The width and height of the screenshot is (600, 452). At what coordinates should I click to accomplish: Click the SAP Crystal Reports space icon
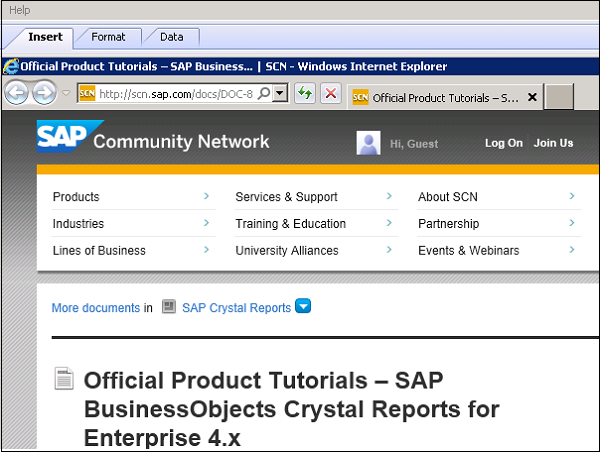coord(168,307)
